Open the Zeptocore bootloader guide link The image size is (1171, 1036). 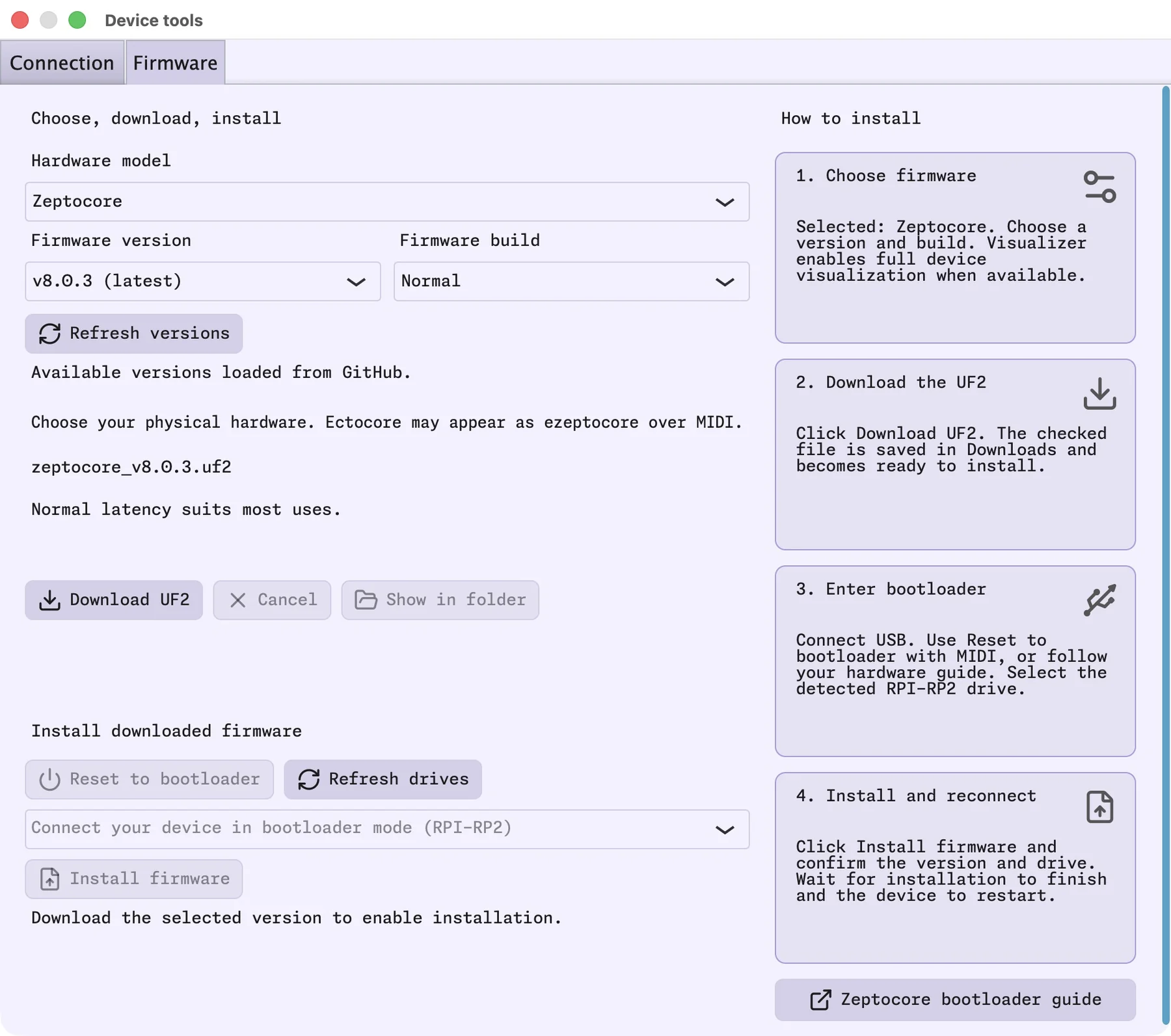(x=955, y=1000)
